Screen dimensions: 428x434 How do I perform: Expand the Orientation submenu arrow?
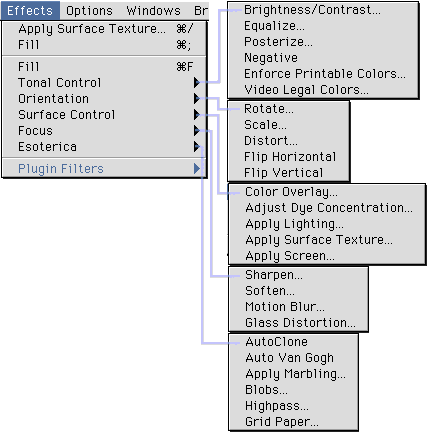197,98
